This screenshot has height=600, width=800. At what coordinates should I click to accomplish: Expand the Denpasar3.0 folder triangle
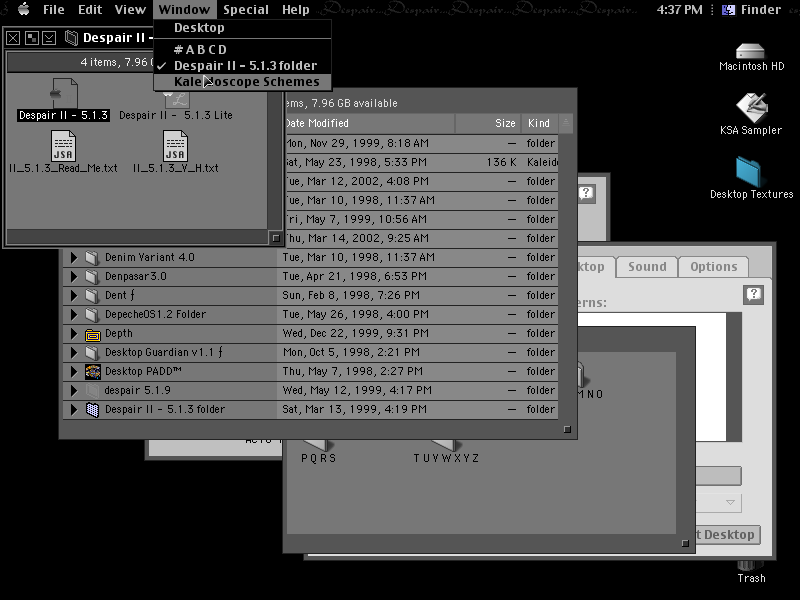coord(74,276)
